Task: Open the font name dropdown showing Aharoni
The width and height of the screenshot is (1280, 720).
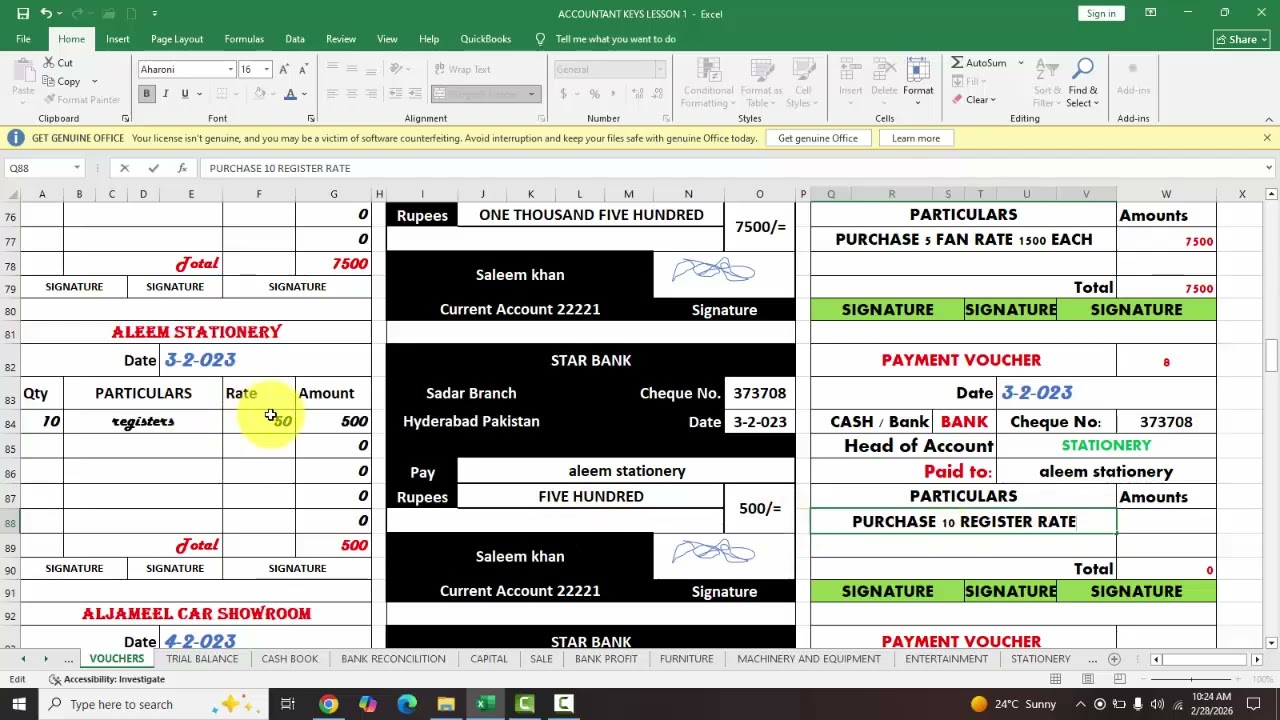Action: coord(230,70)
